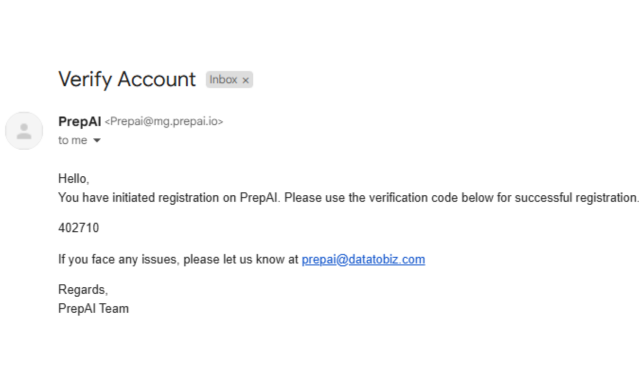Image resolution: width=640 pixels, height=385 pixels.
Task: Click "PrepAI" inside the registration sentence
Action: (259, 198)
